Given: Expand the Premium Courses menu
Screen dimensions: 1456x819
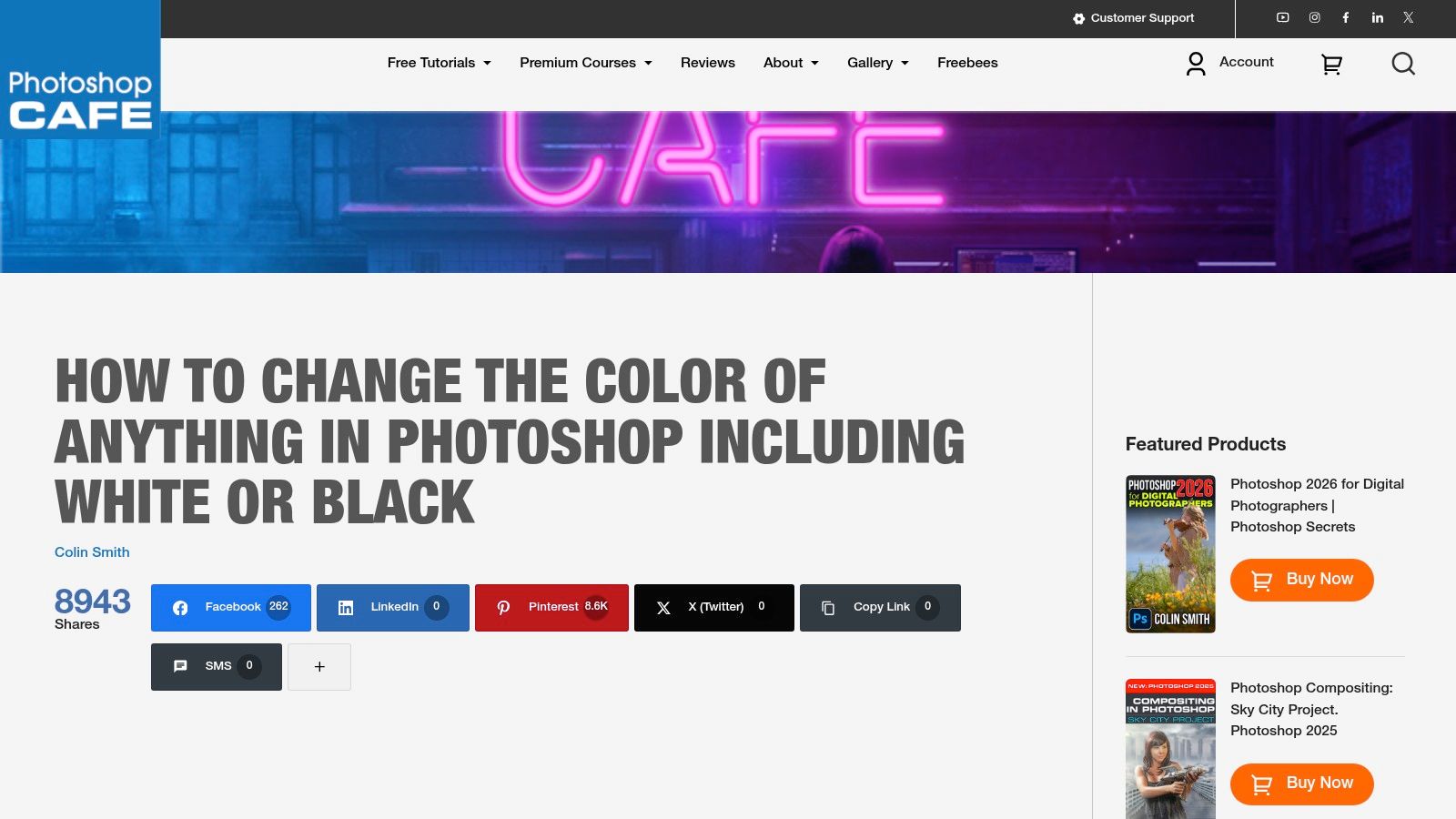Looking at the screenshot, I should point(586,63).
